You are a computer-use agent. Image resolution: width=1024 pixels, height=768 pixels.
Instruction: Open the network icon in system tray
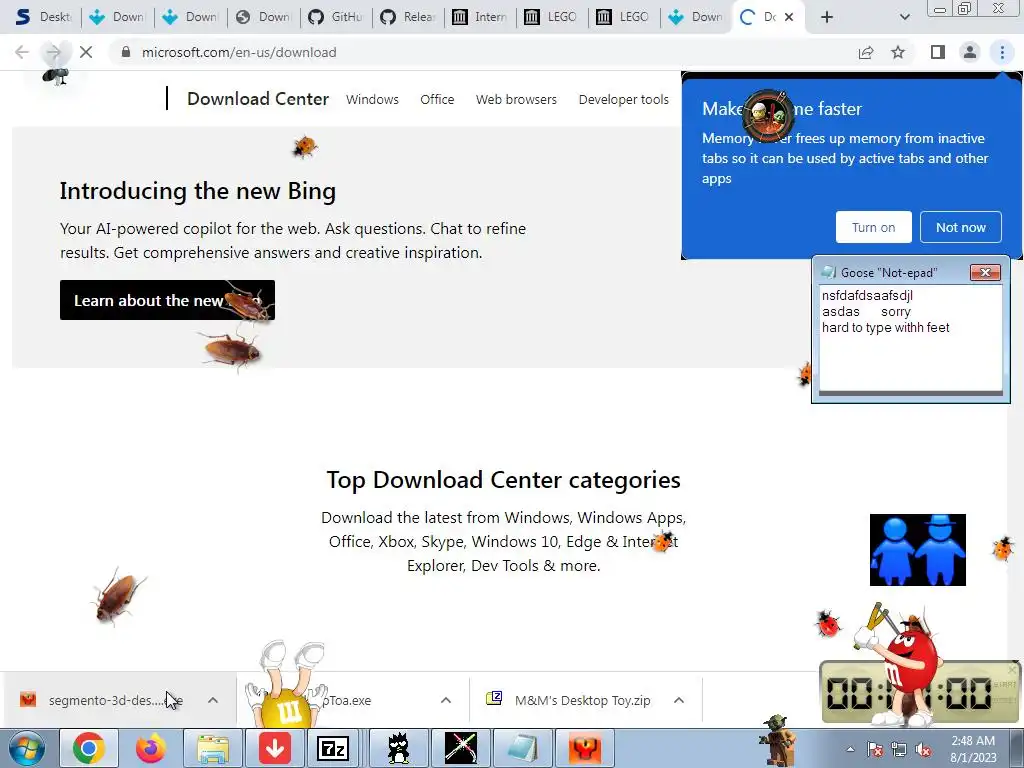point(899,750)
